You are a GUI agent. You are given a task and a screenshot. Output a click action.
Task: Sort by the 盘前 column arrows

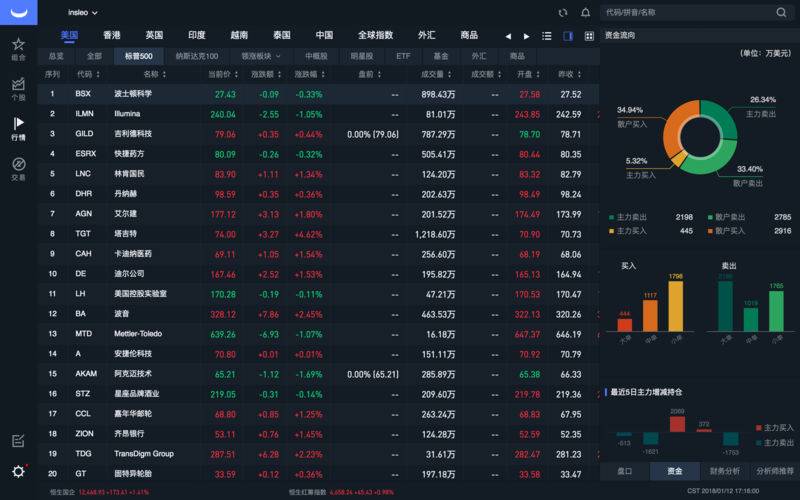tap(379, 74)
